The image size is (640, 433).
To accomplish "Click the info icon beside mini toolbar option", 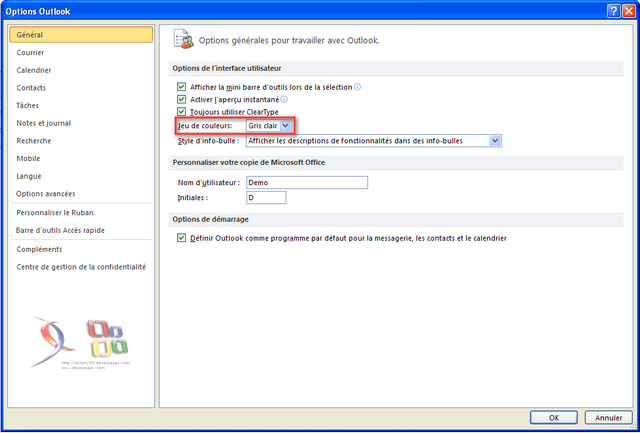I will (x=357, y=87).
